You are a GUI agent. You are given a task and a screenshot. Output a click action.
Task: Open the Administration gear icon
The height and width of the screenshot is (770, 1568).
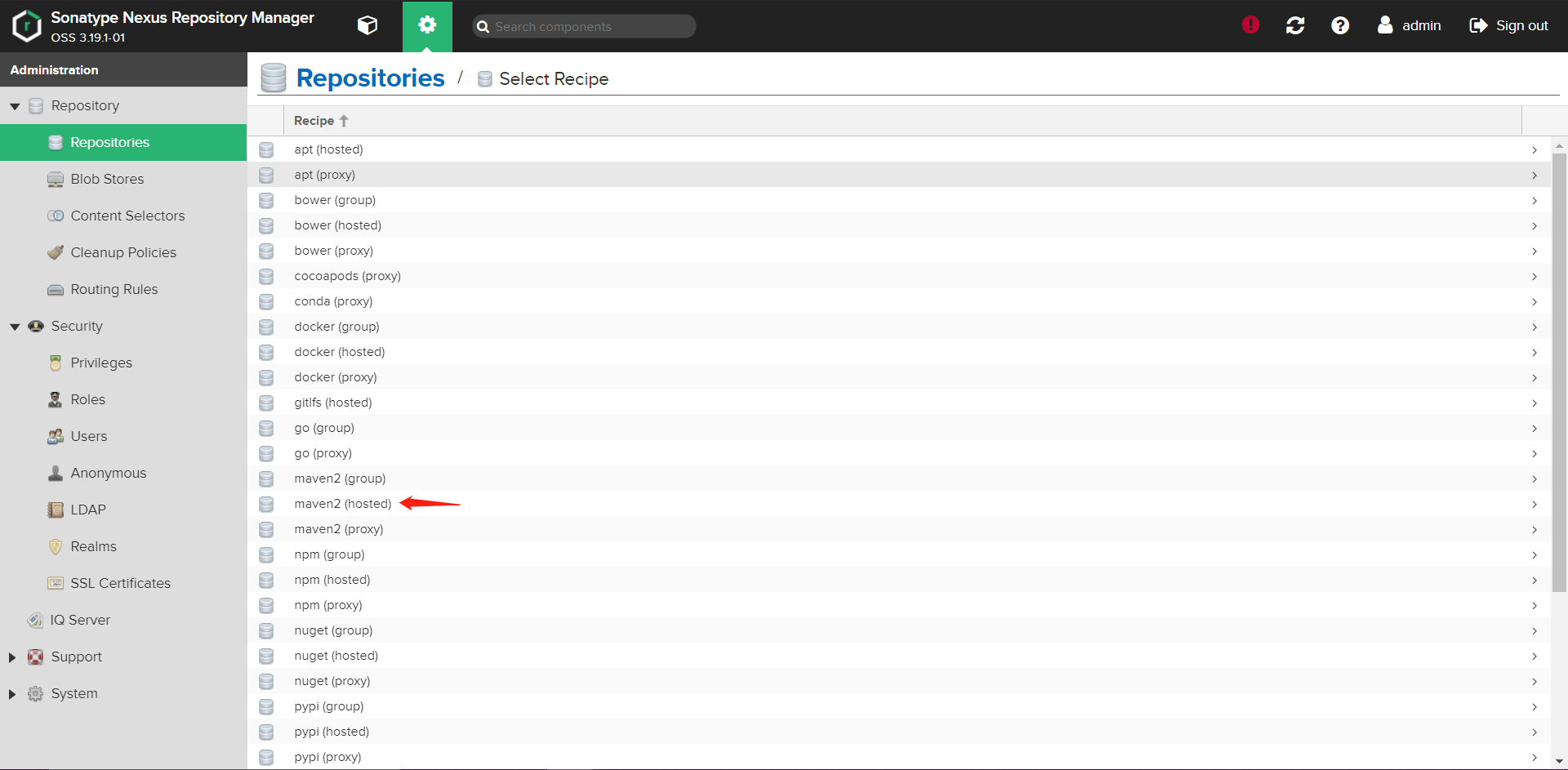pyautogui.click(x=427, y=25)
